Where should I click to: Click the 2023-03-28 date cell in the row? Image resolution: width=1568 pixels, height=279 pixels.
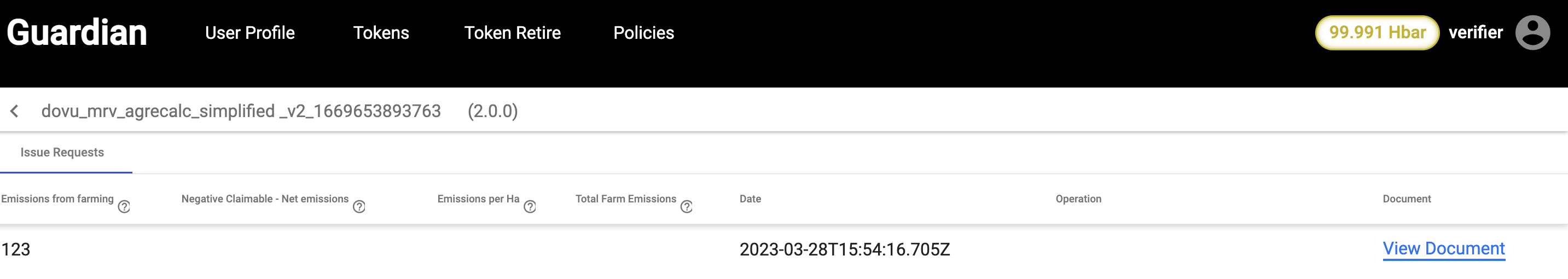844,249
